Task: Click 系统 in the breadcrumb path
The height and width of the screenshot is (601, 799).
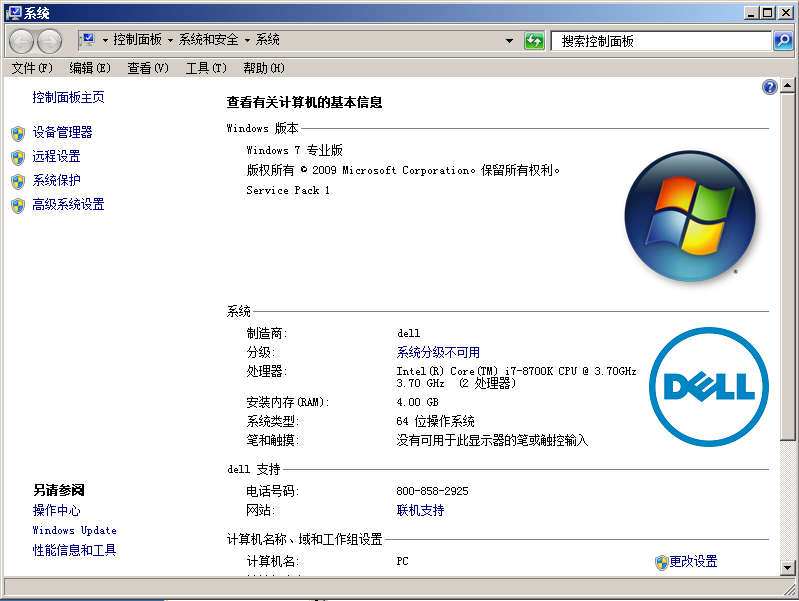Action: click(x=268, y=40)
